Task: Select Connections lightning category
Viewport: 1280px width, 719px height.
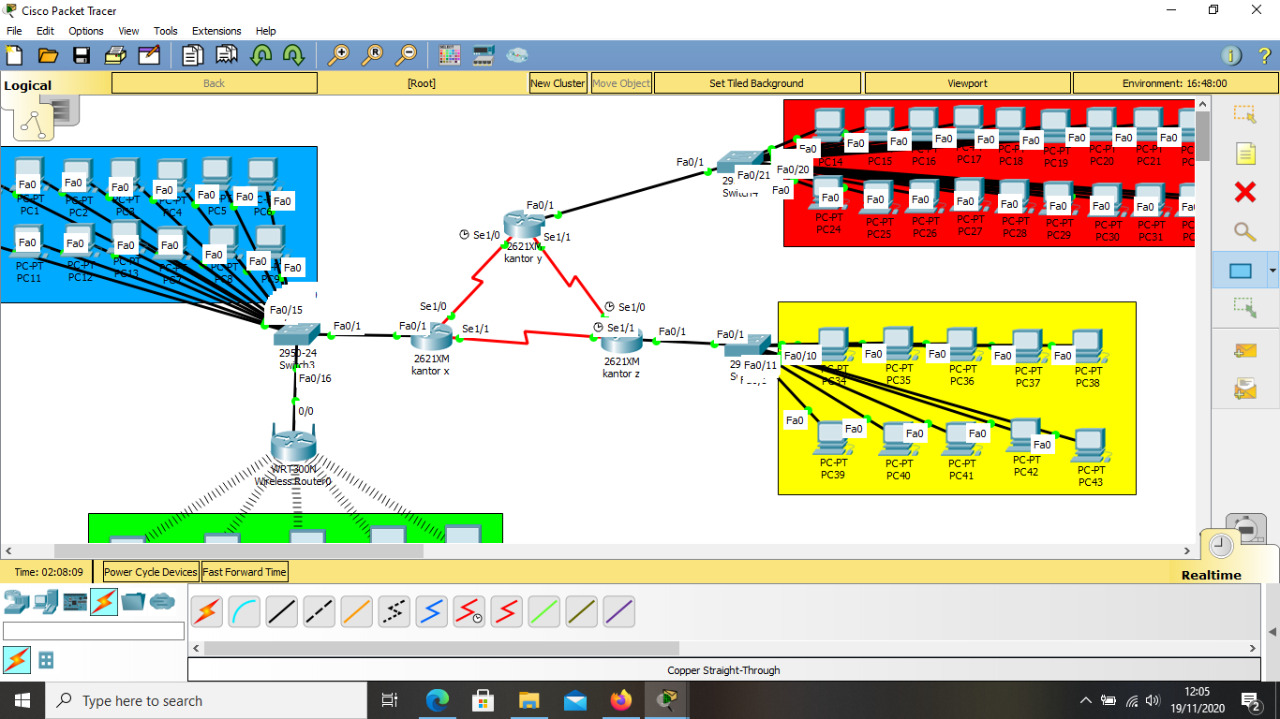Action: [x=104, y=601]
